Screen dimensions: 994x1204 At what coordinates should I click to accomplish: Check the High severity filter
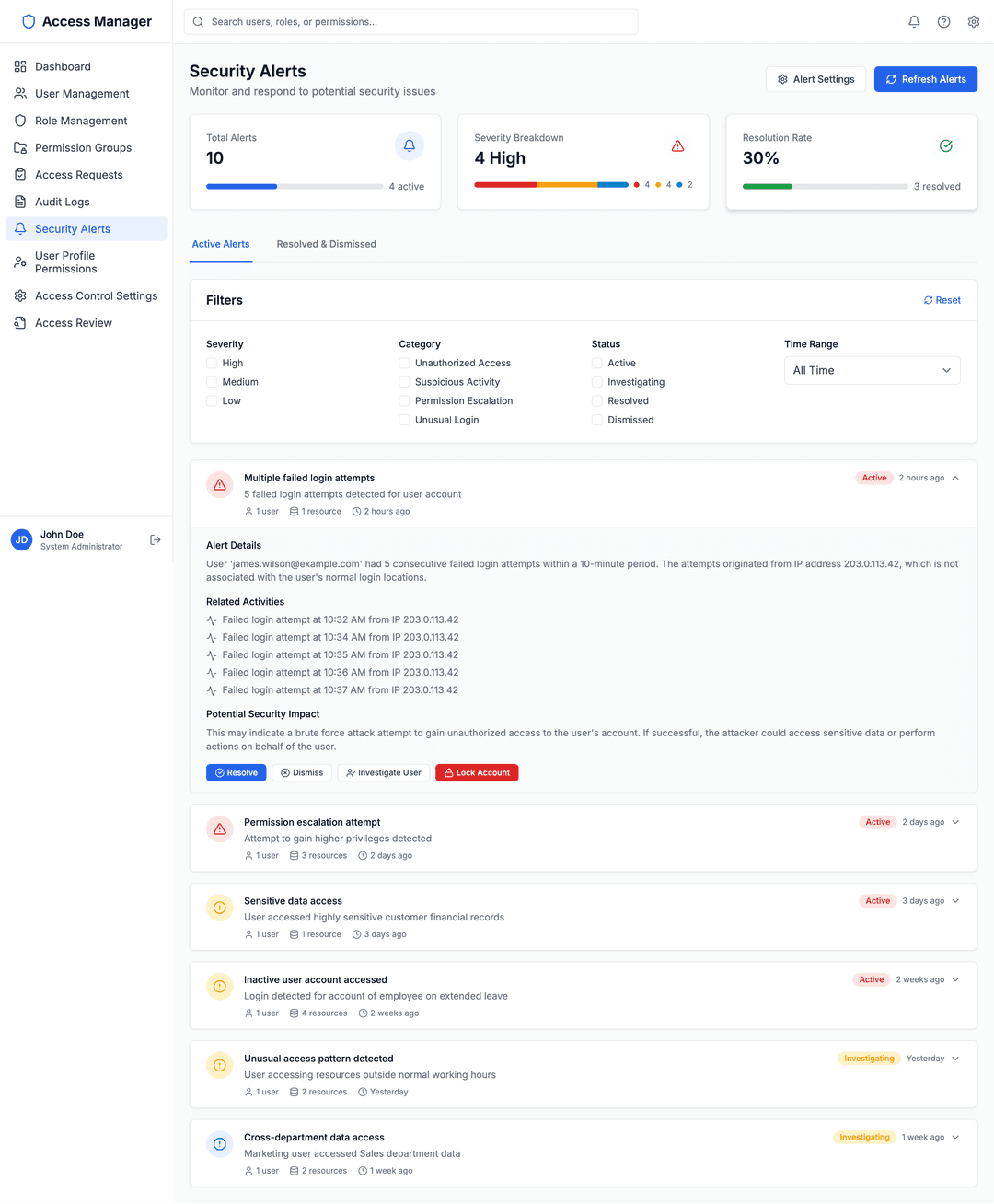(x=212, y=363)
